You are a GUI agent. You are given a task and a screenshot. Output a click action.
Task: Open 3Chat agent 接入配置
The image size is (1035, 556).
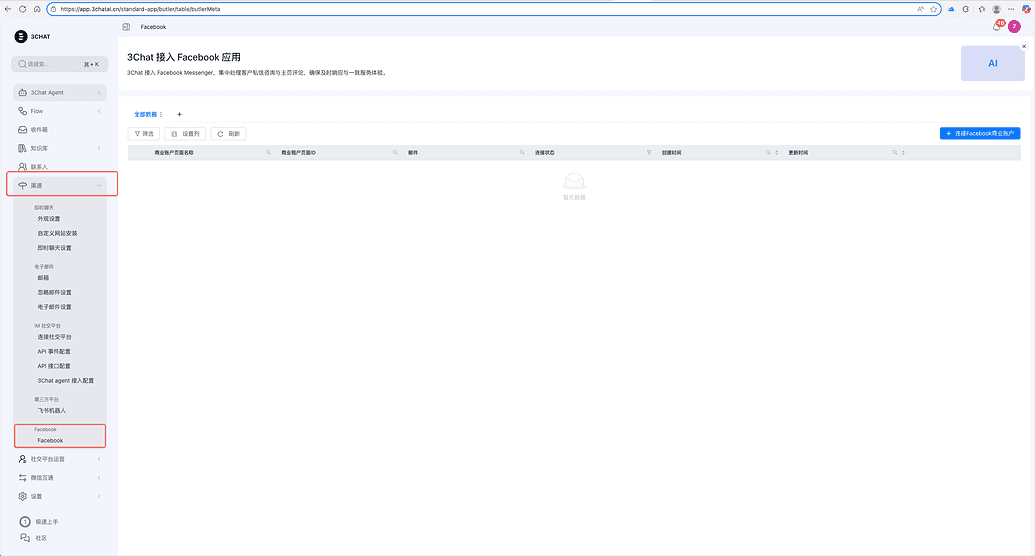tap(65, 380)
